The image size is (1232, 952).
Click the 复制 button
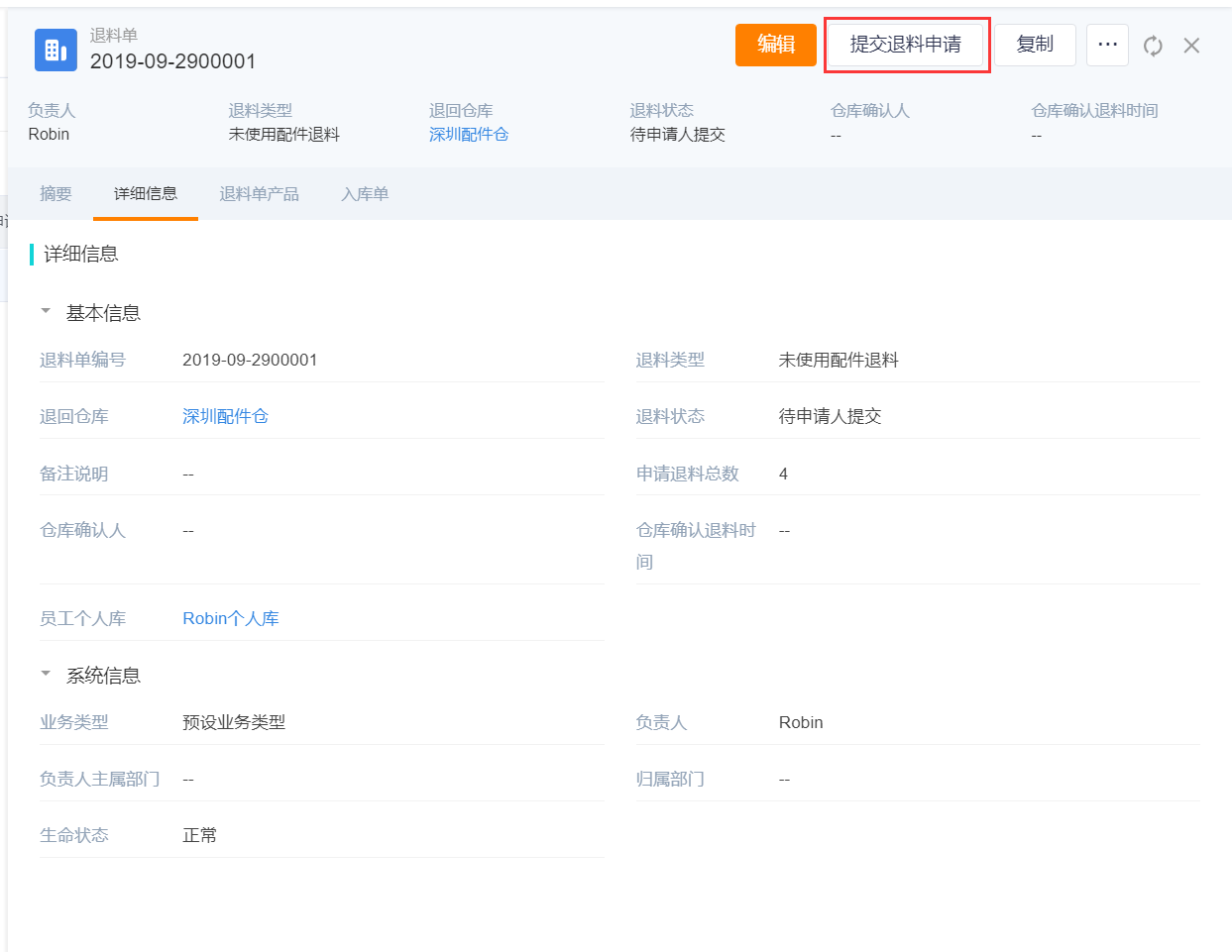pos(1035,45)
